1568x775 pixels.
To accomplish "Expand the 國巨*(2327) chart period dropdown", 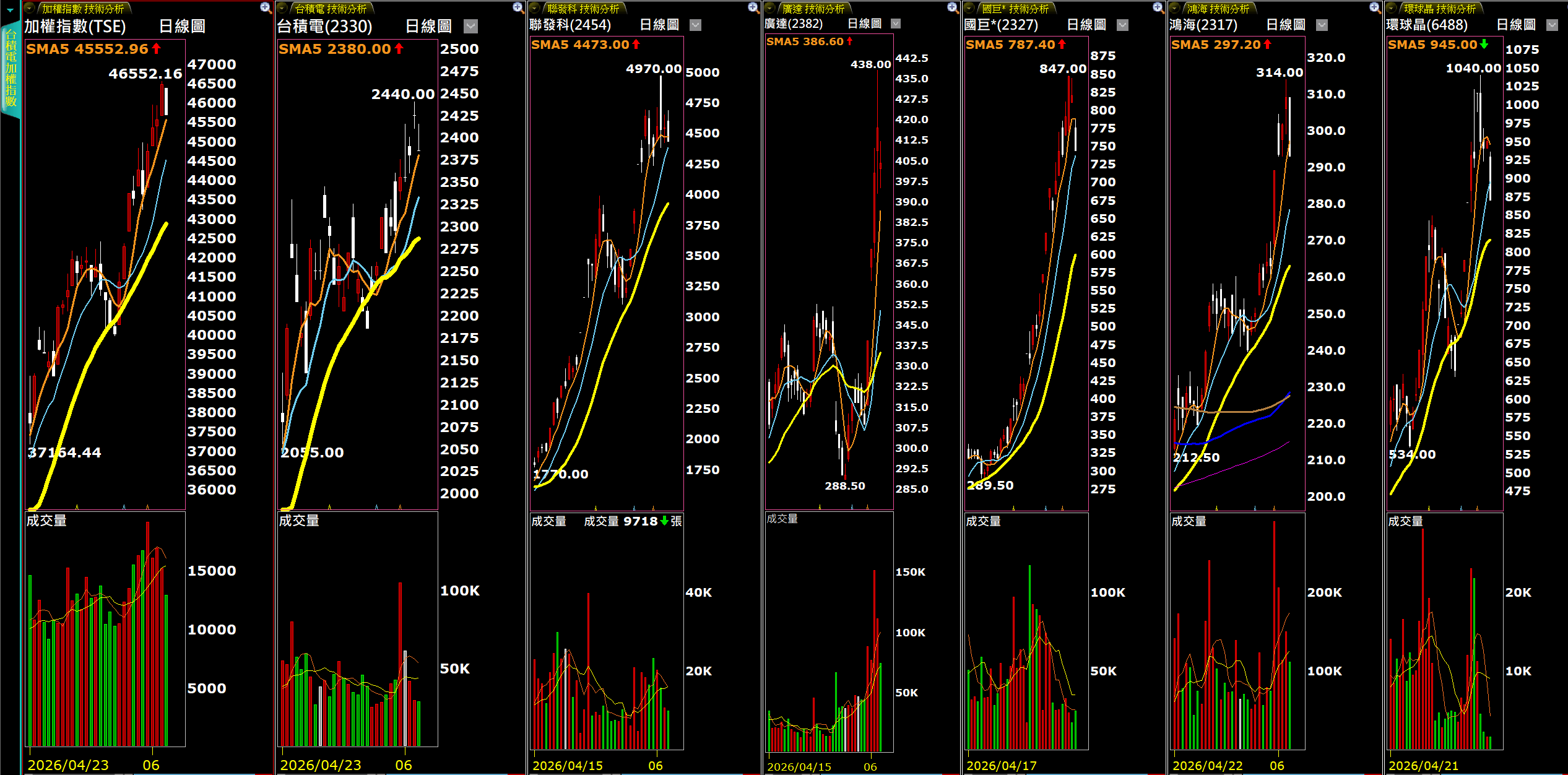I will click(x=1122, y=25).
